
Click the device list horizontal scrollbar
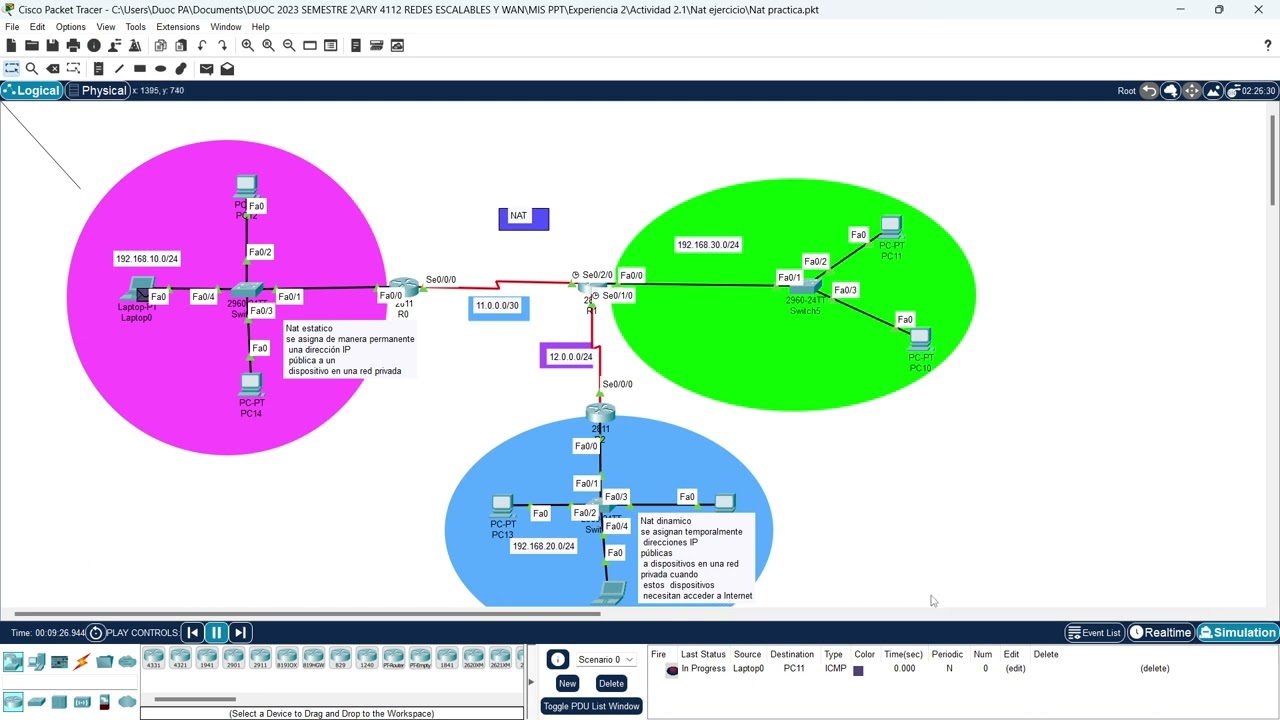194,700
